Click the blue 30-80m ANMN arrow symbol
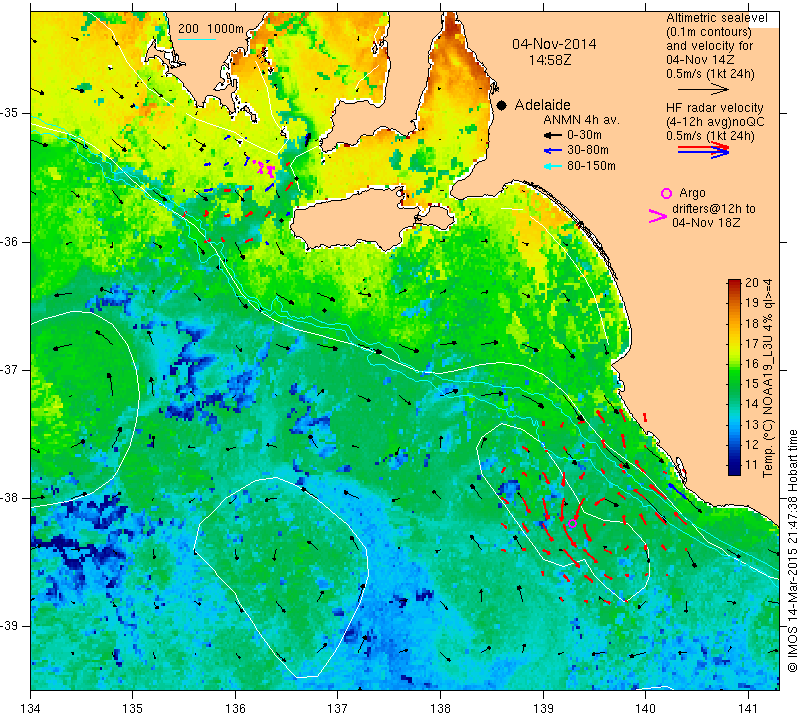Viewport: 800px width, 720px height. (553, 151)
